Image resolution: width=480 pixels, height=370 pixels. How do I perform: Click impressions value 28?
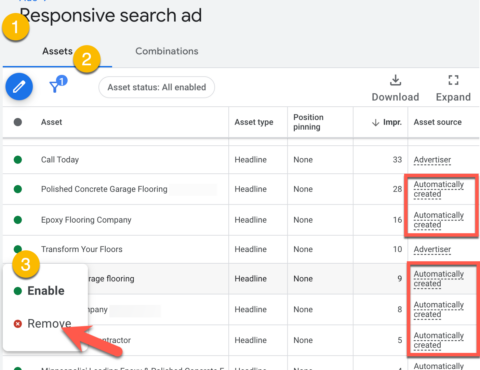coord(397,189)
